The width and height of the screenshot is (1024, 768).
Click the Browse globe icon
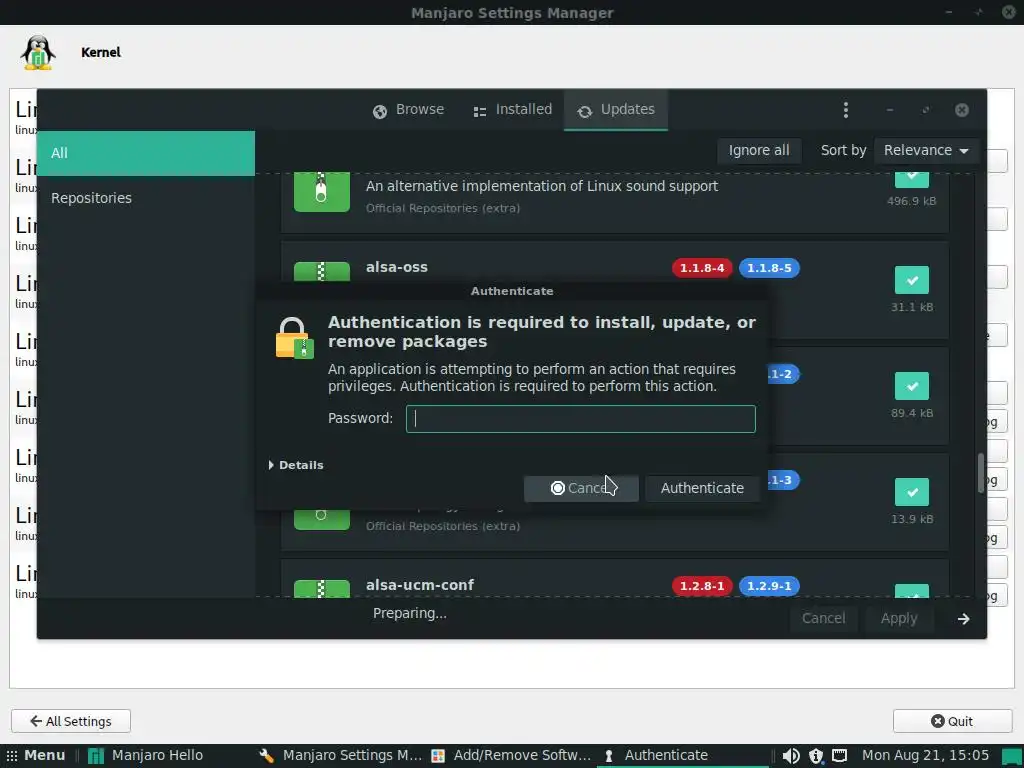point(380,112)
